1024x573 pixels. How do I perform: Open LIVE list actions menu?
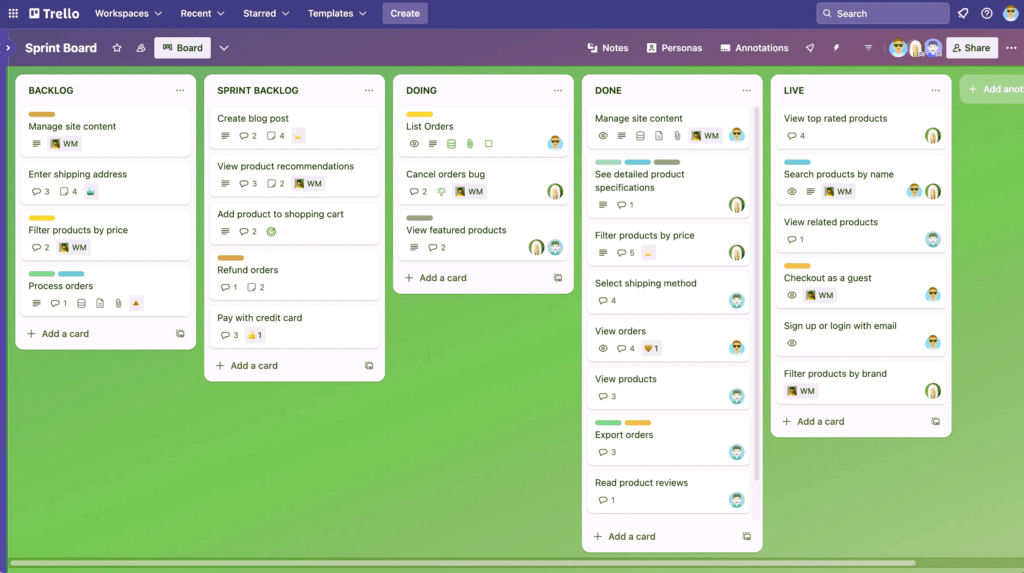[935, 90]
